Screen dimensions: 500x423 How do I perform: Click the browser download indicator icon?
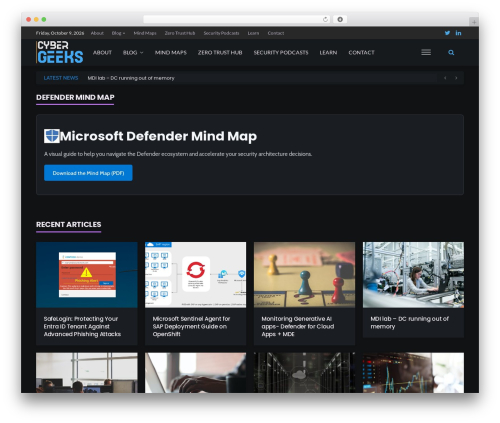(x=340, y=19)
